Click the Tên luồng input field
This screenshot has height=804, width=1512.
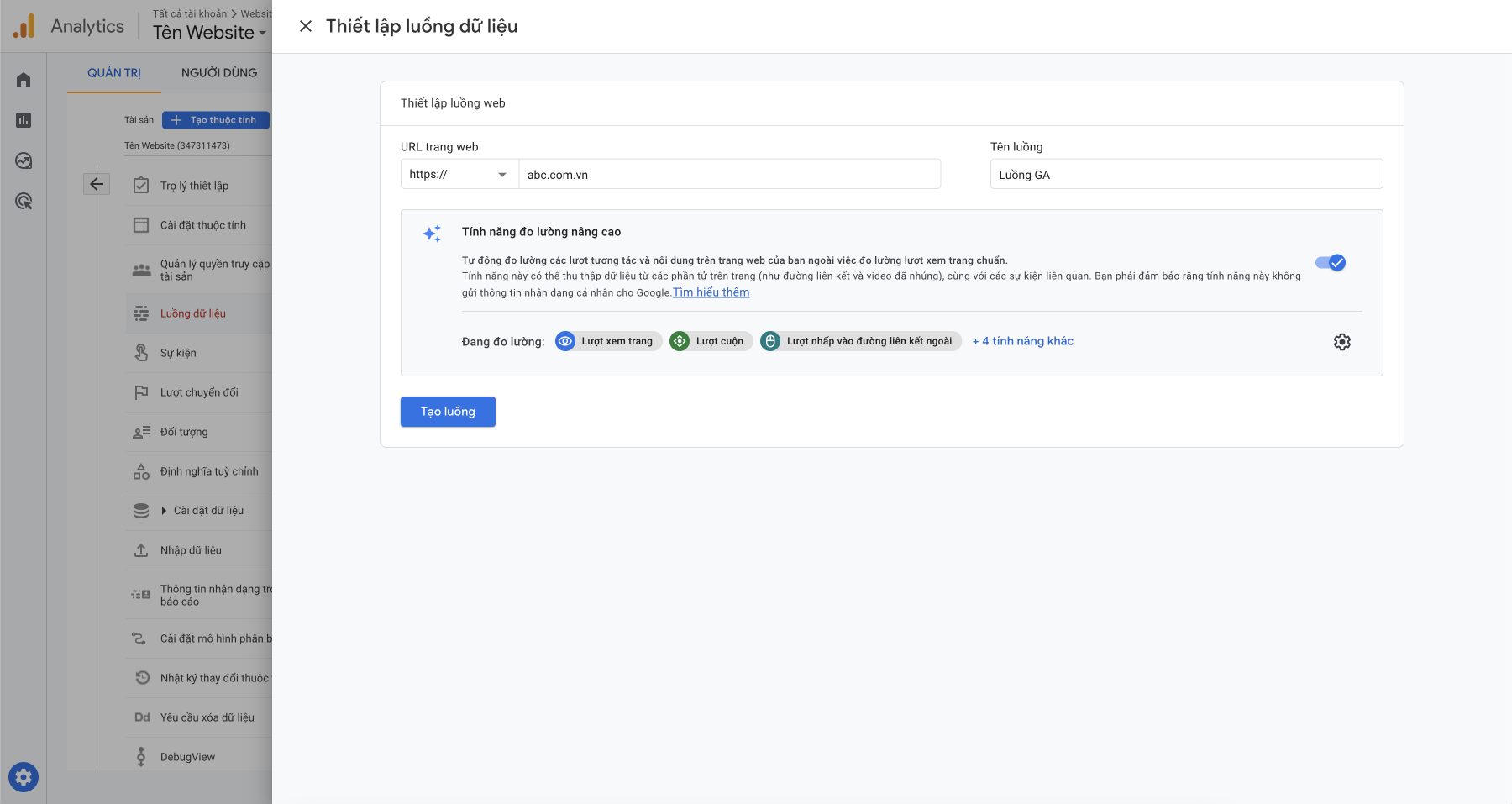[x=1185, y=175]
